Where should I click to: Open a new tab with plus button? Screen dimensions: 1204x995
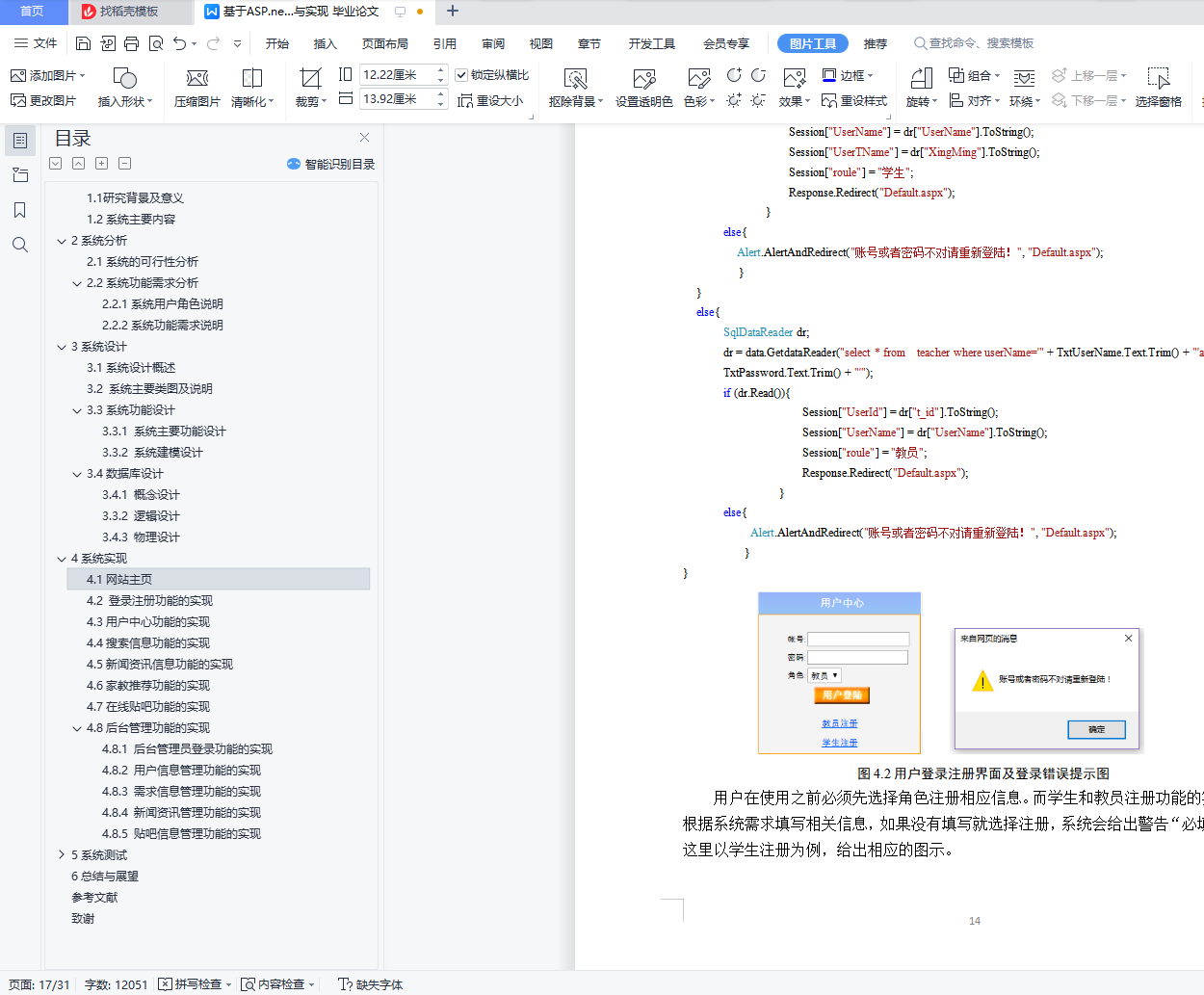click(x=453, y=12)
